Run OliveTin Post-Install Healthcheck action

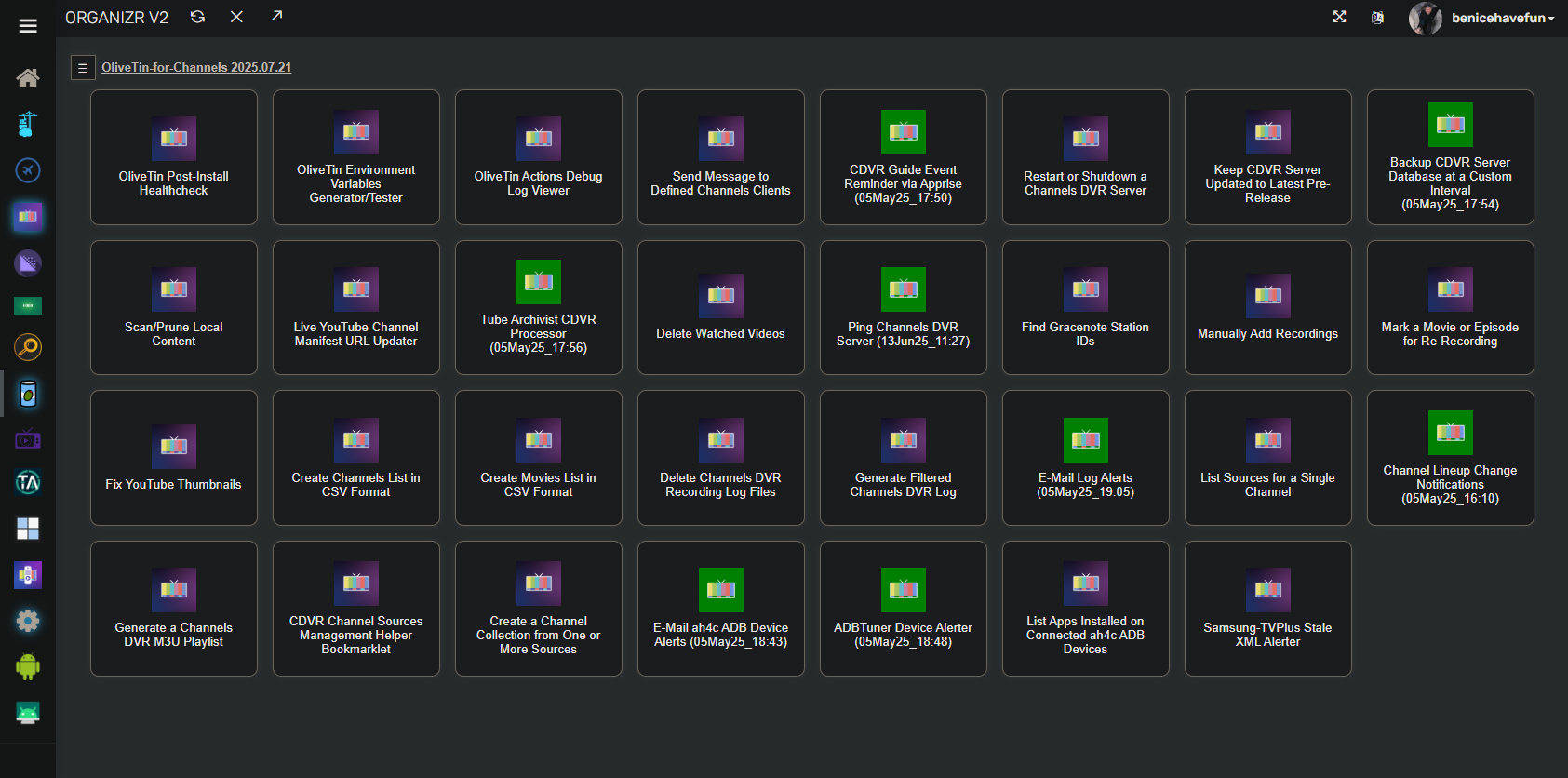click(174, 157)
